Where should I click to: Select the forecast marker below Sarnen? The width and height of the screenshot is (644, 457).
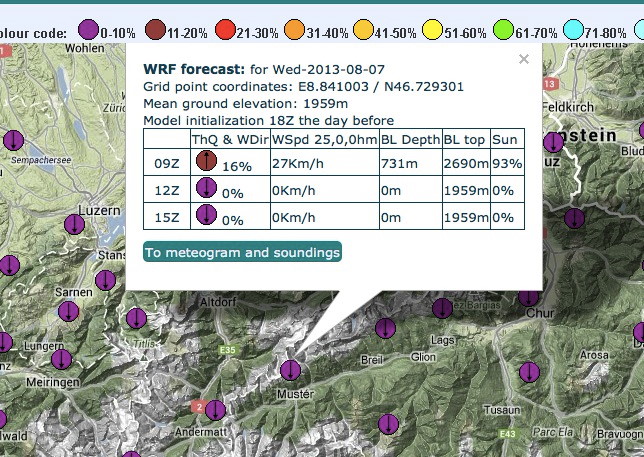pyautogui.click(x=69, y=311)
